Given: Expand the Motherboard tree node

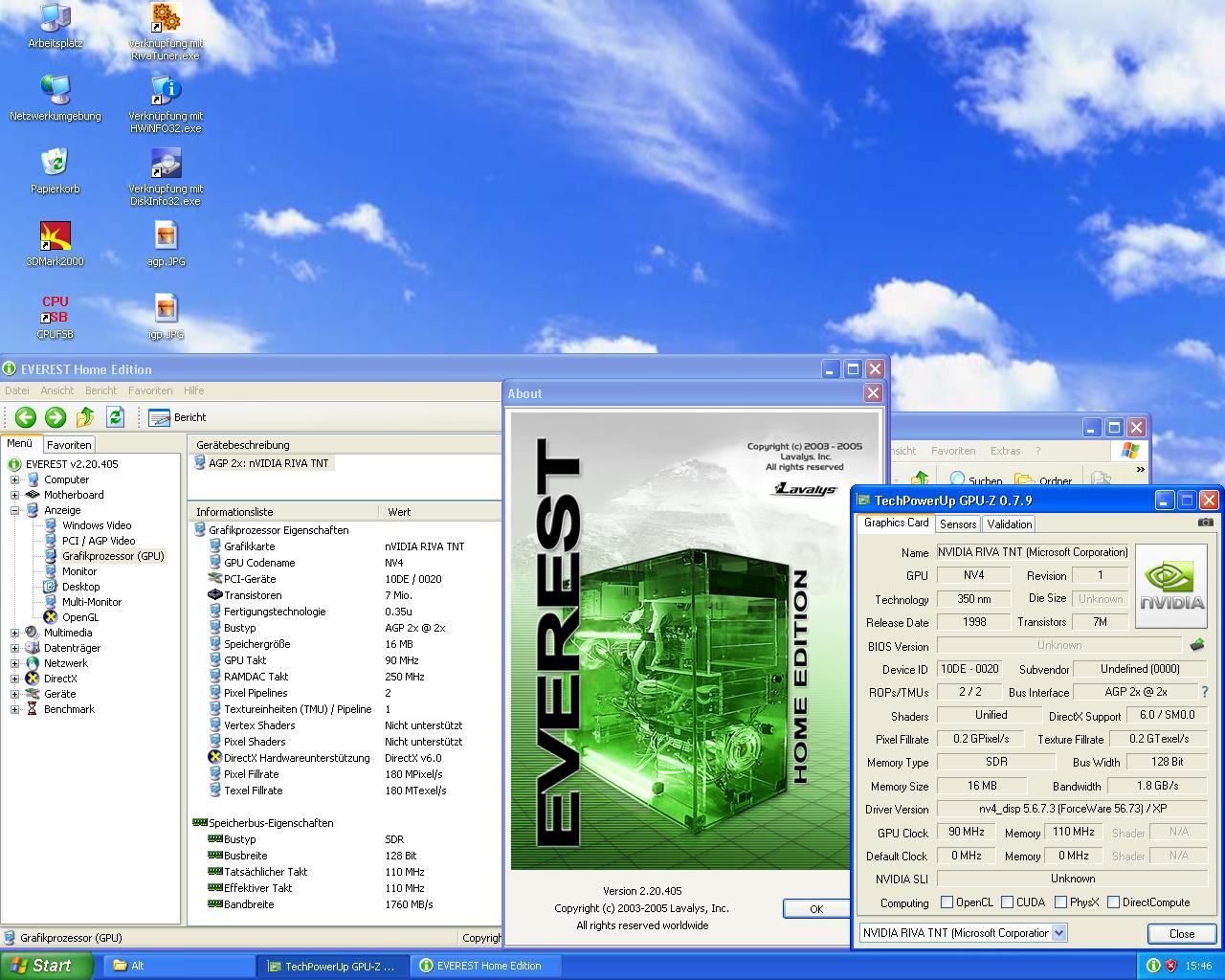Looking at the screenshot, I should (x=15, y=495).
